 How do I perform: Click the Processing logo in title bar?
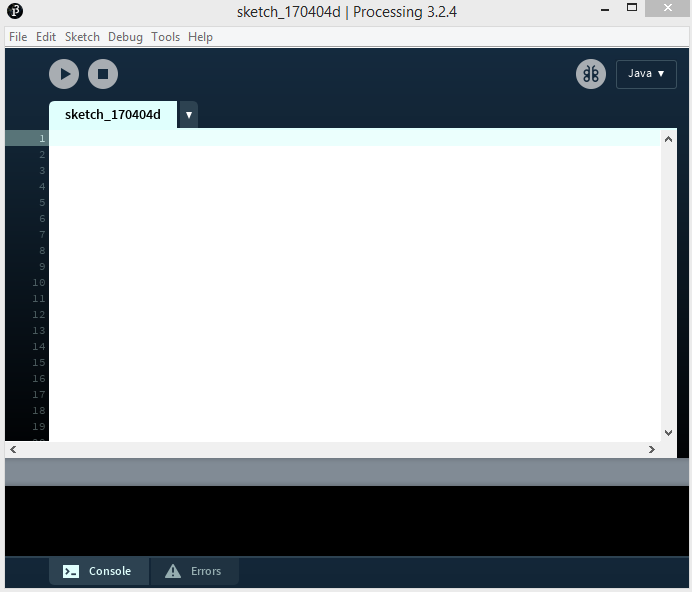pyautogui.click(x=15, y=11)
